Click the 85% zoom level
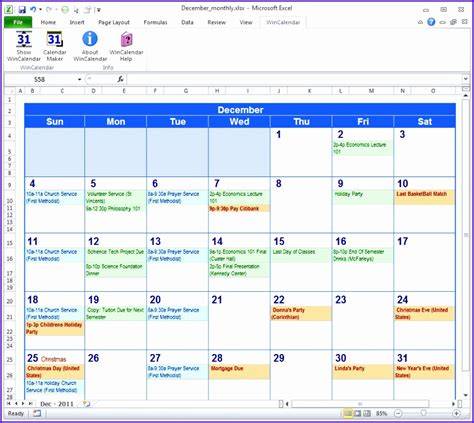 (x=381, y=414)
